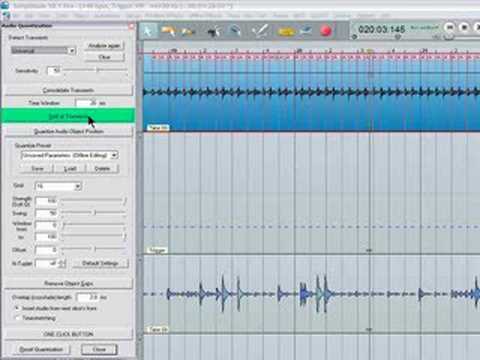Click the Analyze again button
The width and height of the screenshot is (480, 360).
pyautogui.click(x=104, y=46)
